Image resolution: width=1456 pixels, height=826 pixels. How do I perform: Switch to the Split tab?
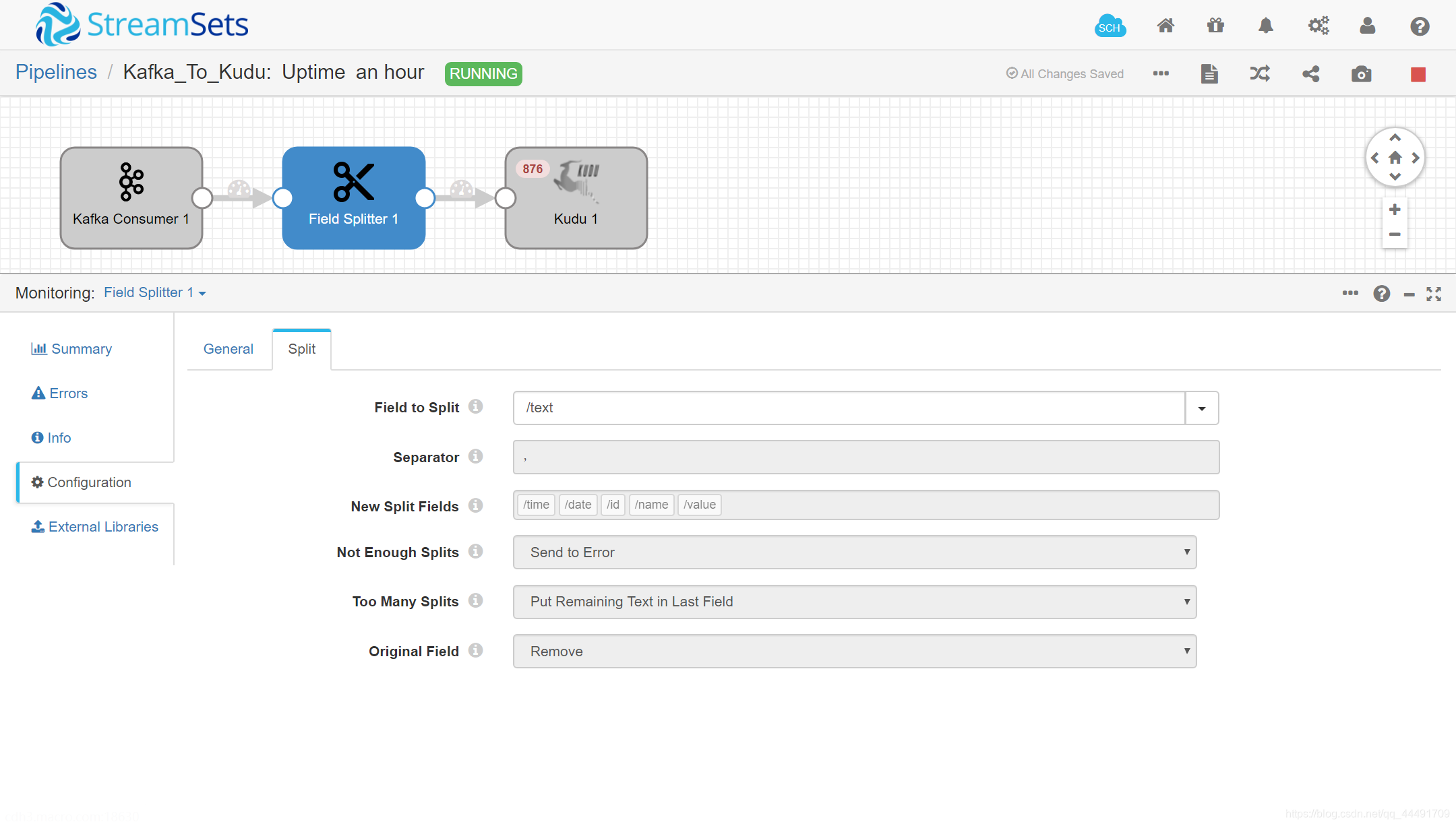pos(301,349)
